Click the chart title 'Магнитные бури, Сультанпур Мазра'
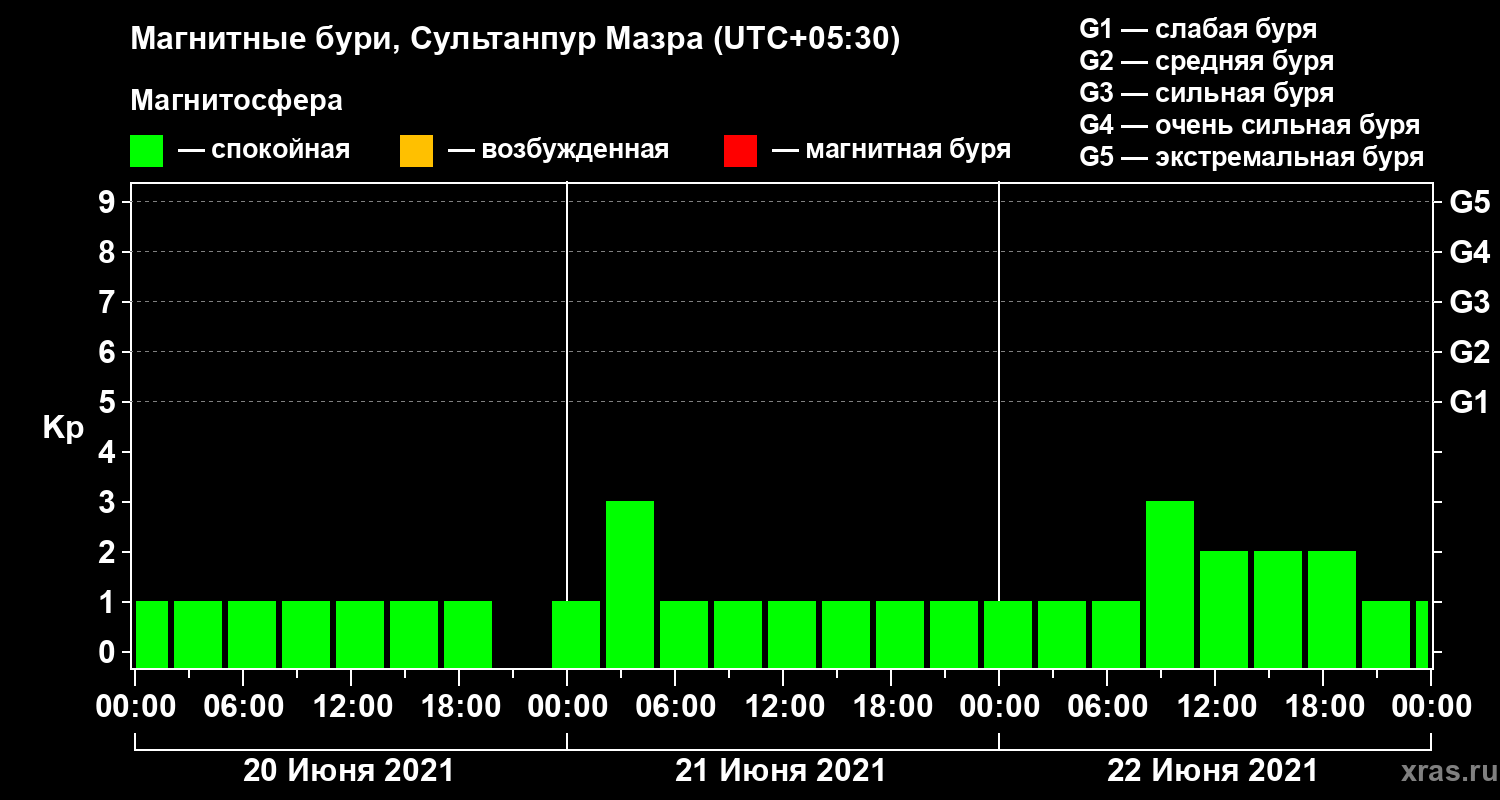Viewport: 1500px width, 800px height. 416,40
